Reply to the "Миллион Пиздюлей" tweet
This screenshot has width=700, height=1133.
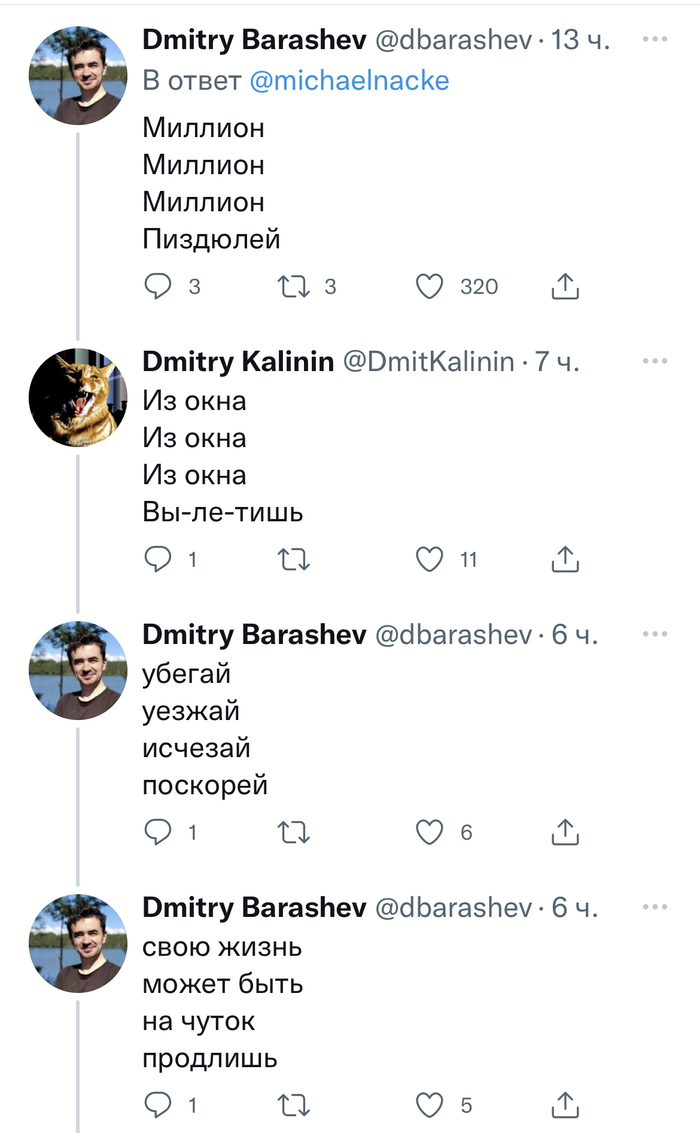point(159,287)
